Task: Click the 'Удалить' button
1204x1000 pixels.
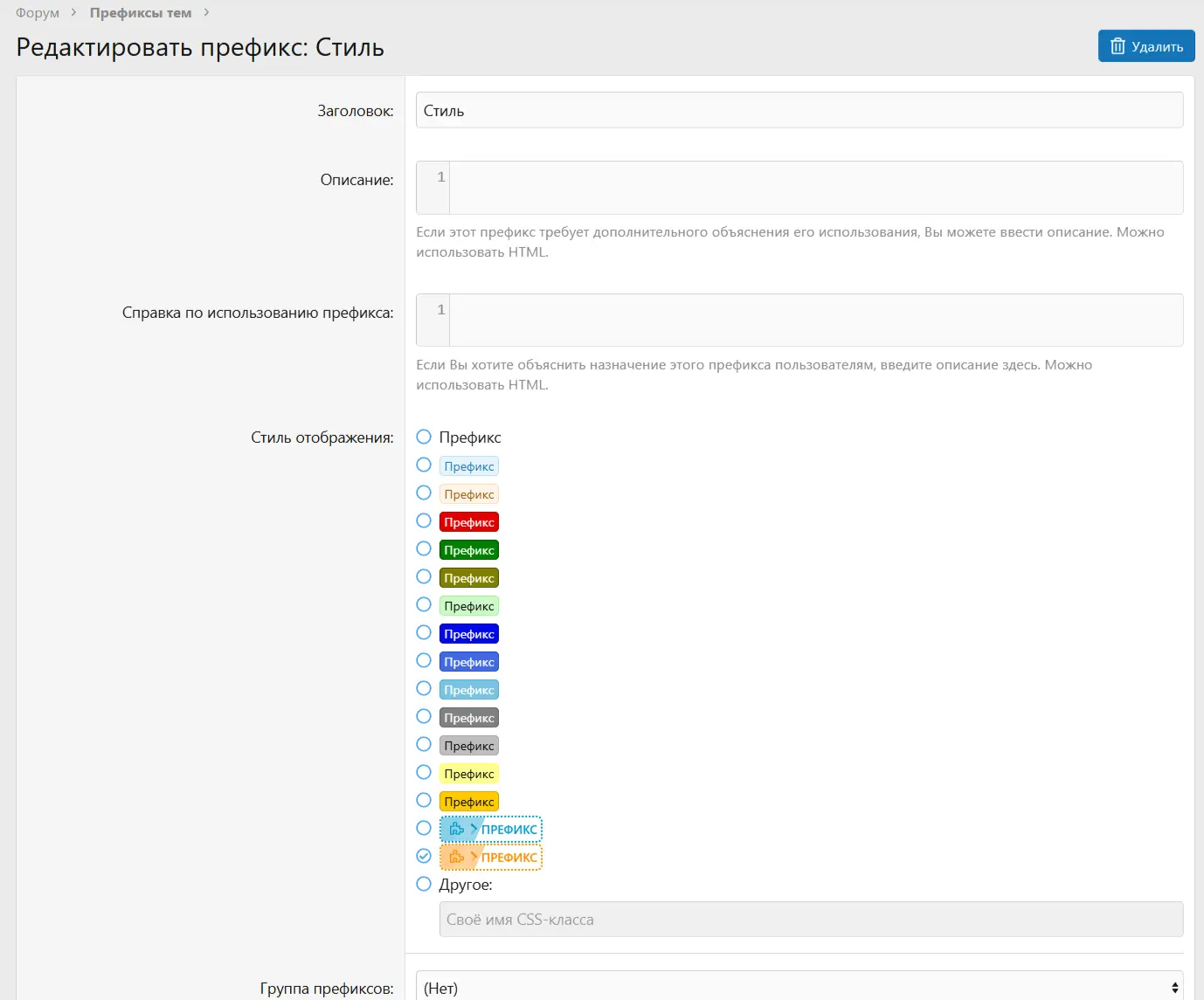Action: (1145, 46)
